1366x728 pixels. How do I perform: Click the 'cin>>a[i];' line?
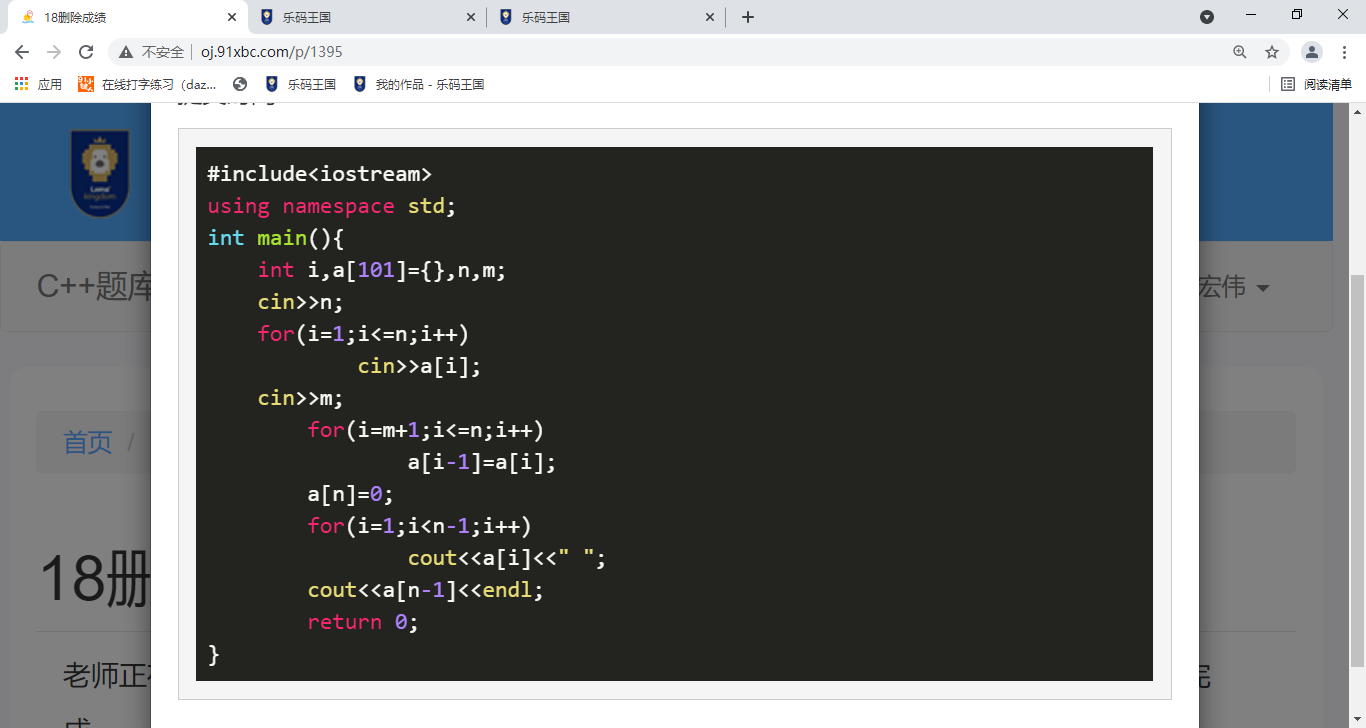(x=419, y=366)
